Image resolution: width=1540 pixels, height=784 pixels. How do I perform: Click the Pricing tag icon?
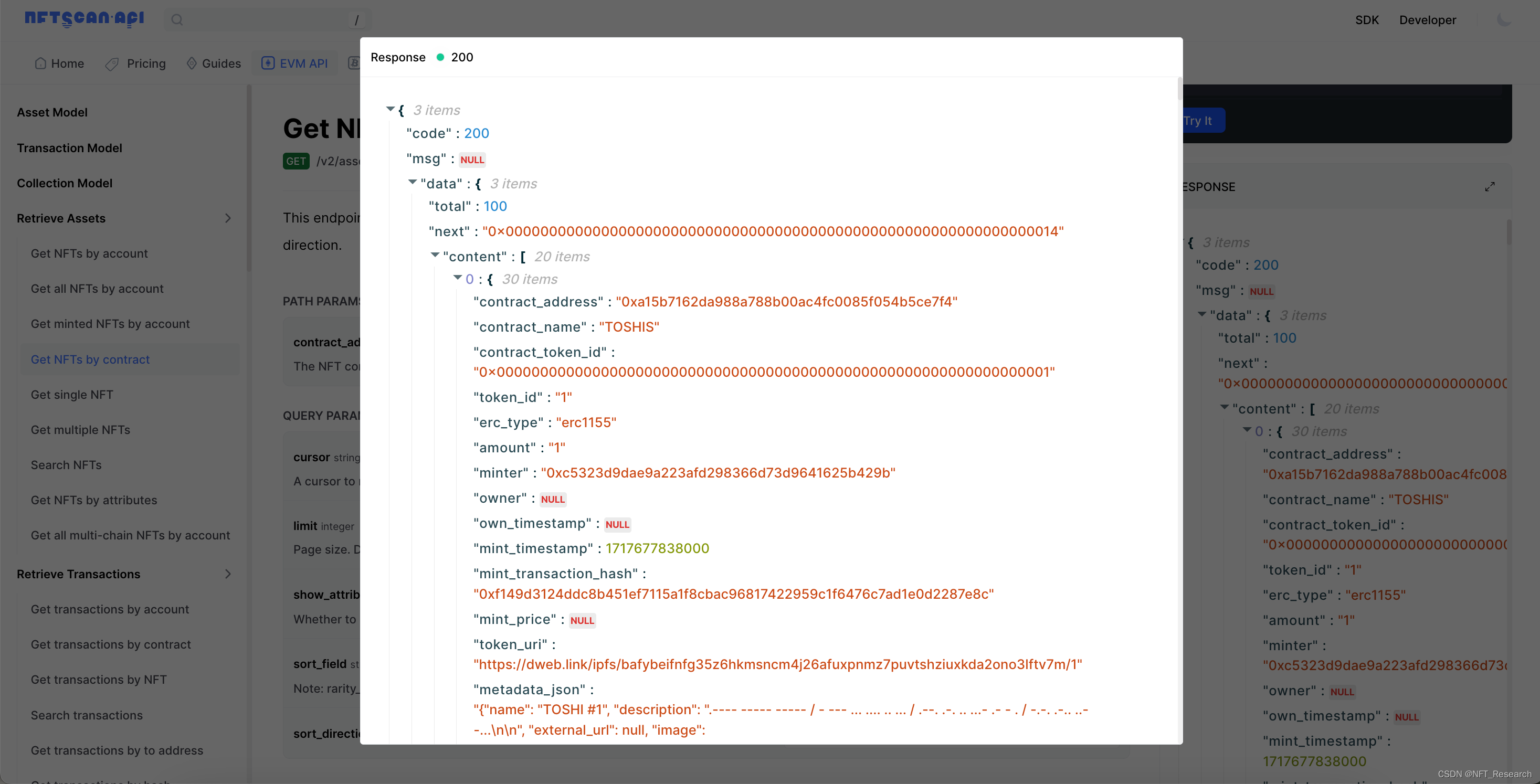click(112, 64)
